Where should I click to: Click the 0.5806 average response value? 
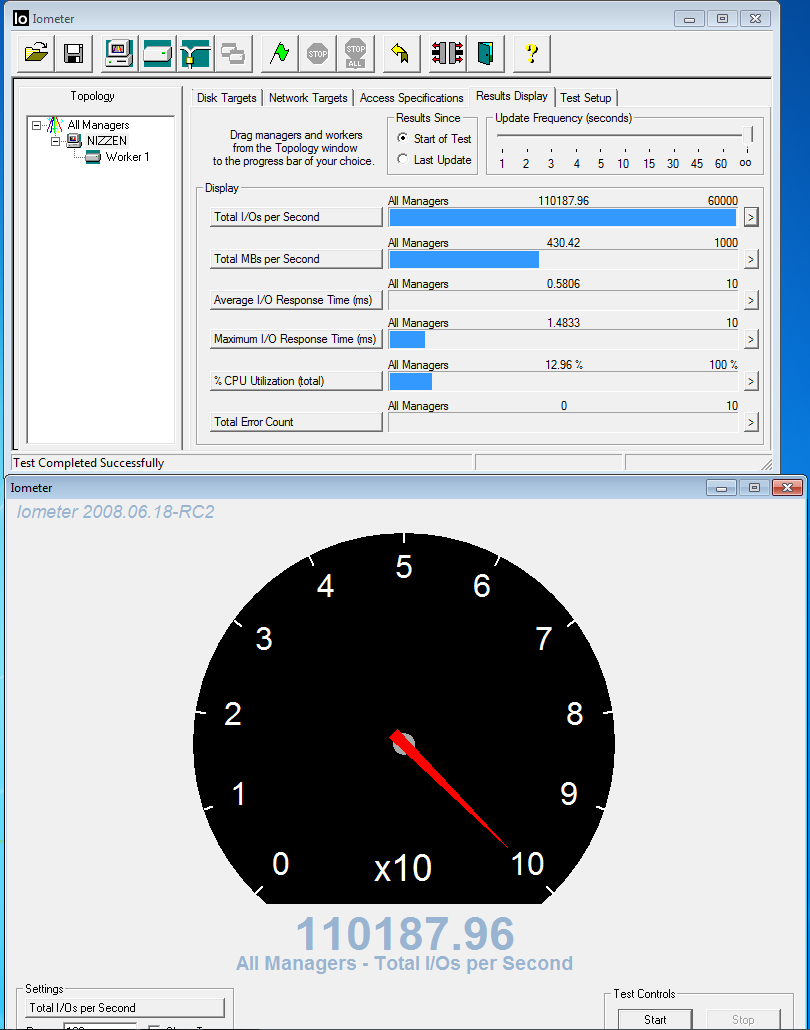564,284
